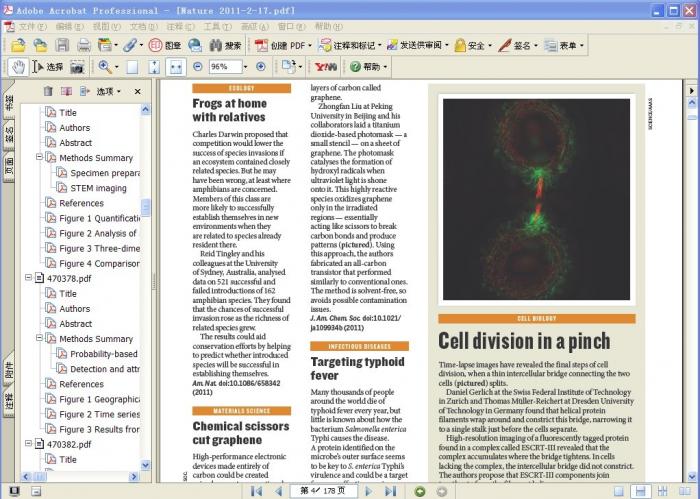This screenshot has height=499, width=700.
Task: Delete selected bookmark with trash icon
Action: click(x=47, y=91)
